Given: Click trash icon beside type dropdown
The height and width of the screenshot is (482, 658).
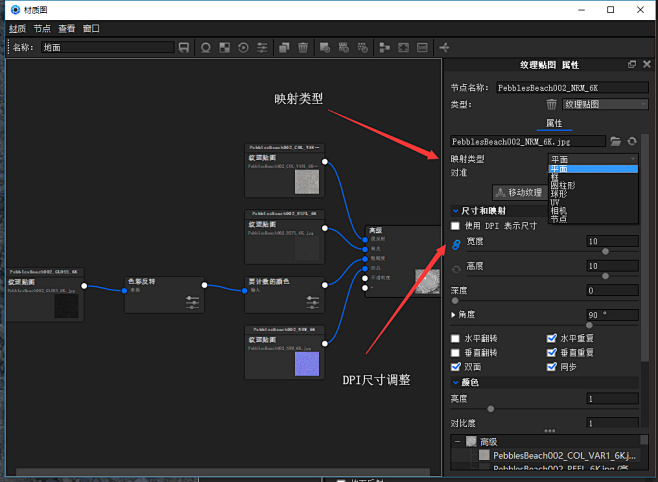Looking at the screenshot, I should pyautogui.click(x=551, y=104).
